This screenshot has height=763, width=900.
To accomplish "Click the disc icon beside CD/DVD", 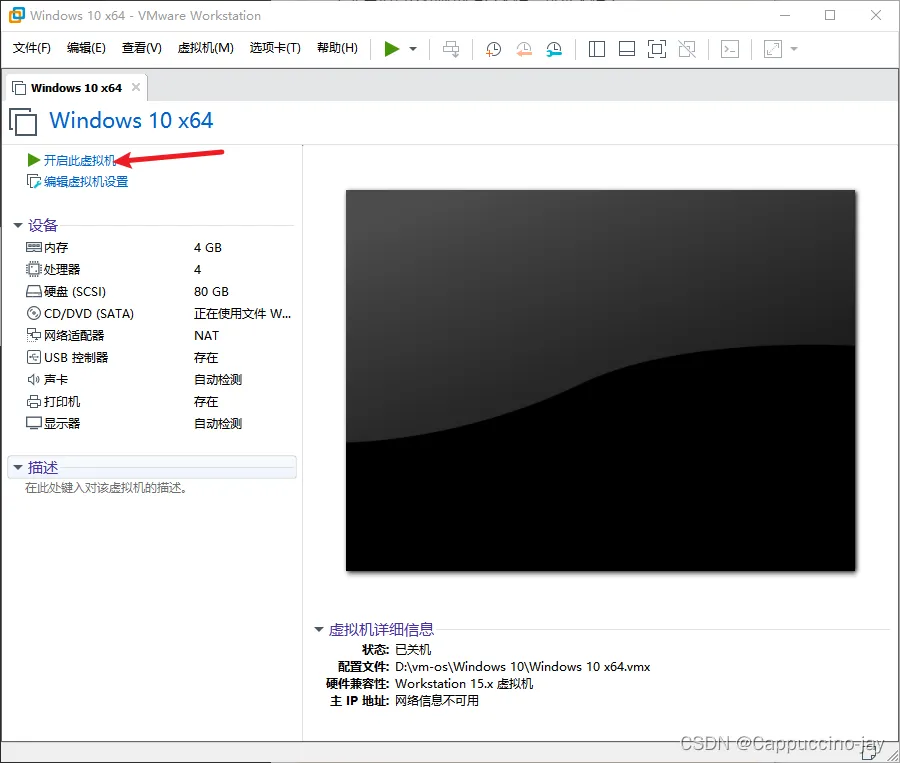I will point(34,313).
